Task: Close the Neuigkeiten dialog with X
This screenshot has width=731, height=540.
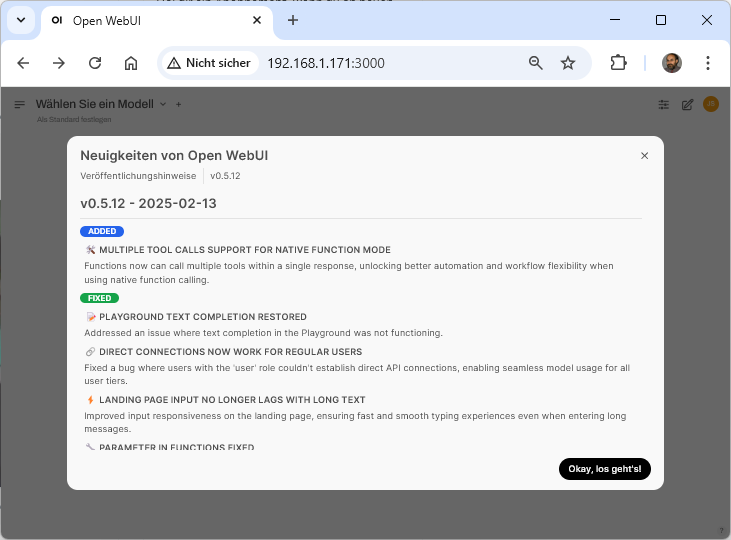Action: tap(644, 156)
